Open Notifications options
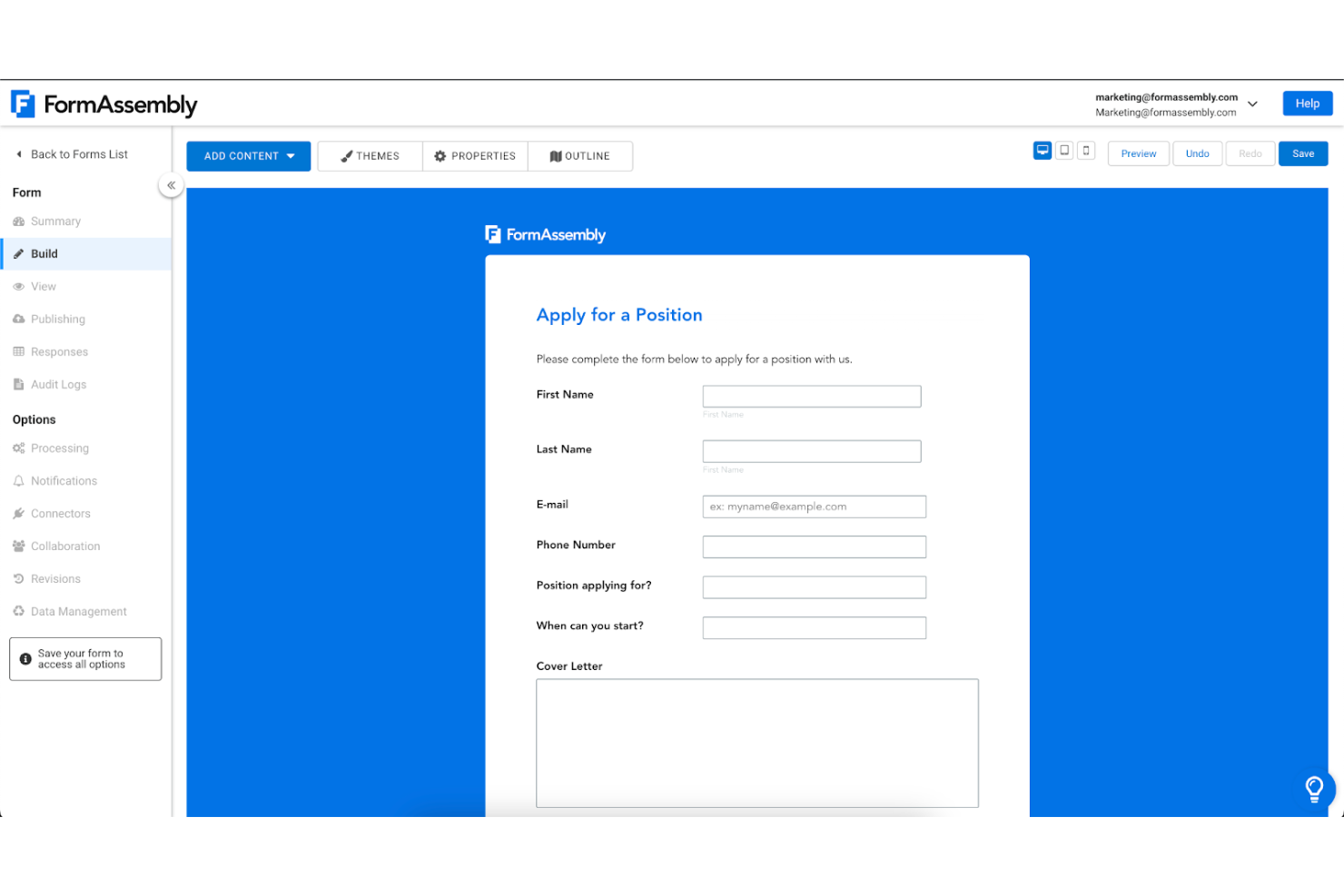 click(86, 481)
